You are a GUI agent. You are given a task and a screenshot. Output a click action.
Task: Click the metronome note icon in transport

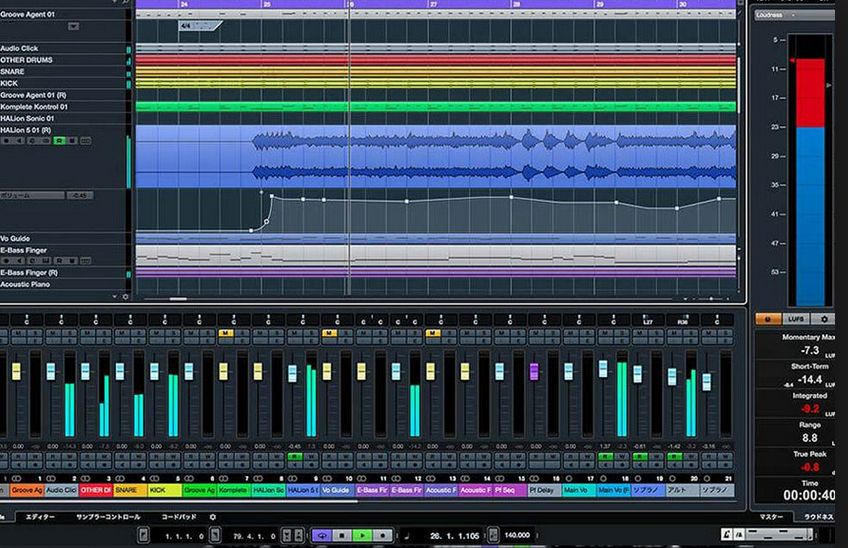tap(406, 536)
